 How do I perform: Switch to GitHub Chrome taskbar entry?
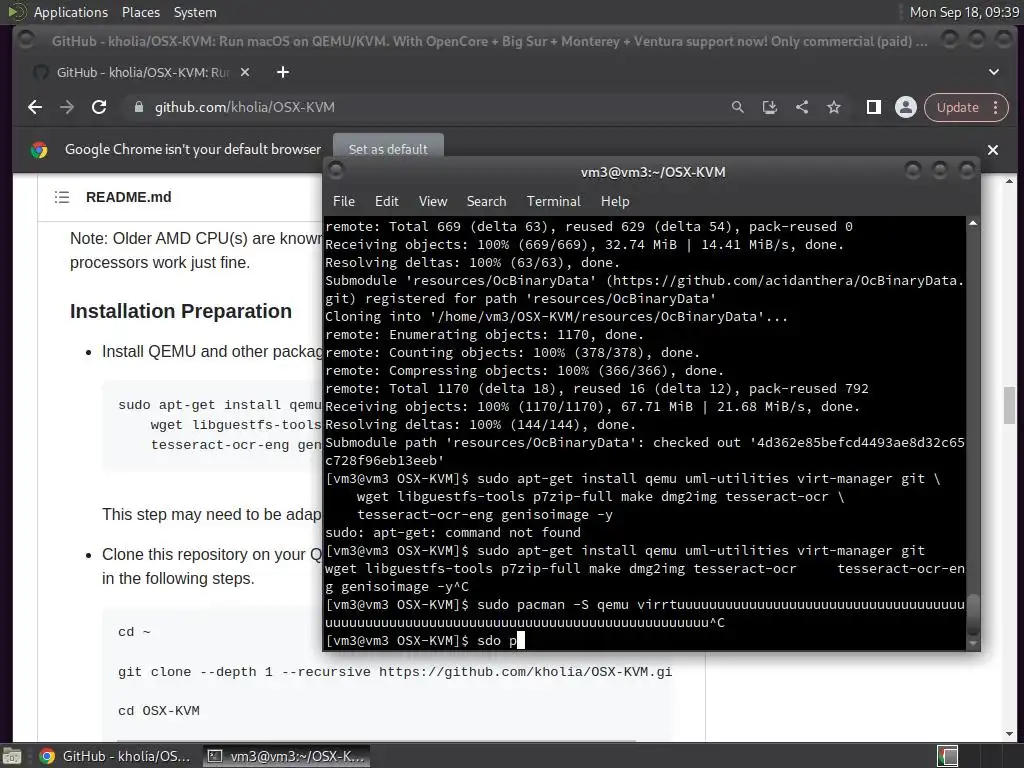click(116, 756)
